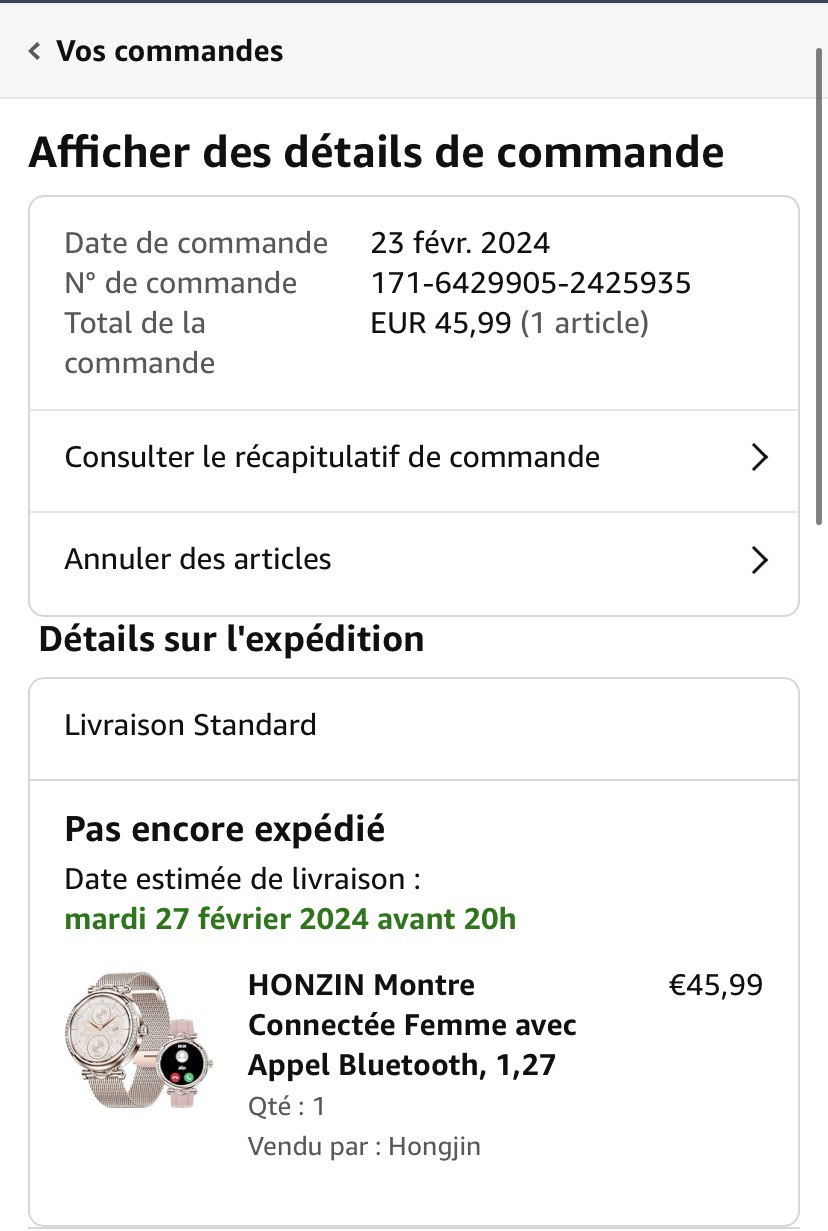Image resolution: width=828 pixels, height=1231 pixels.
Task: Click Pas encore expédié status
Action: 224,829
